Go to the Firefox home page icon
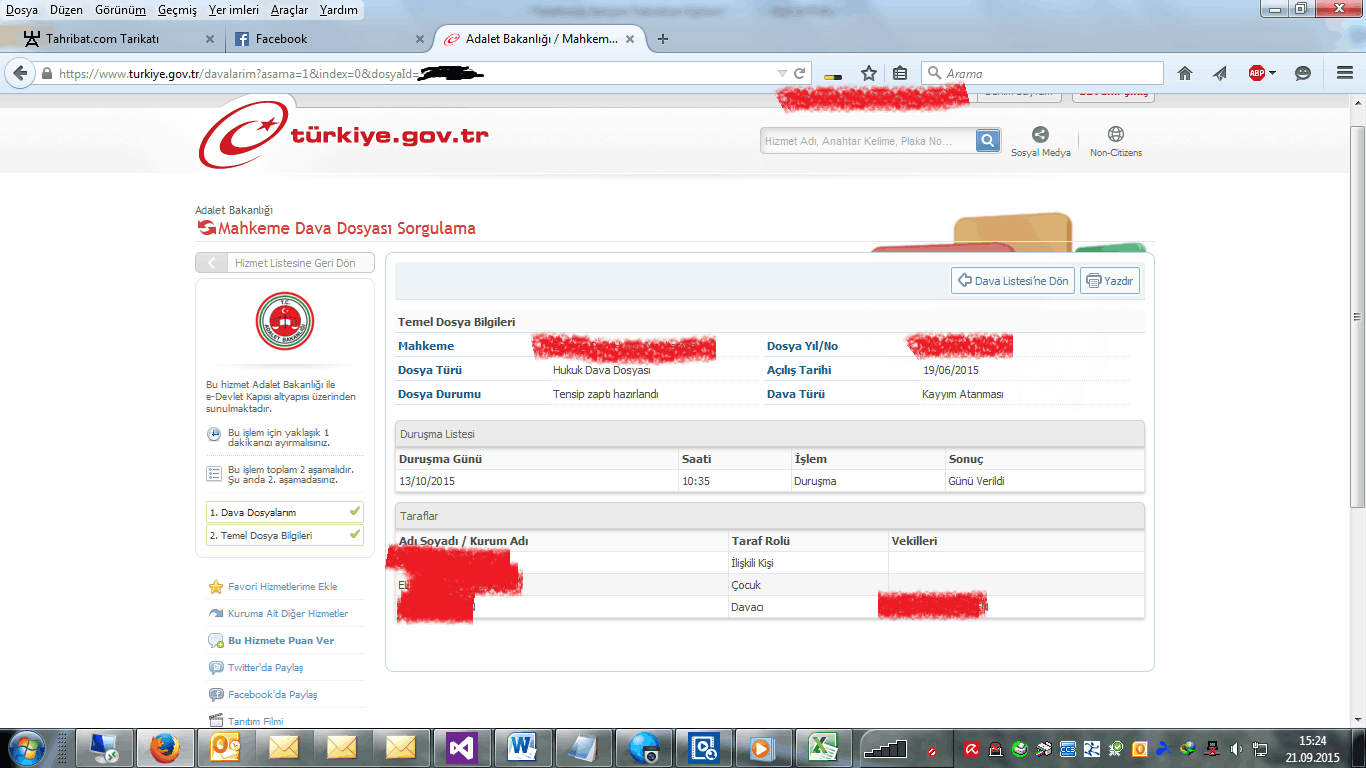 (1185, 73)
